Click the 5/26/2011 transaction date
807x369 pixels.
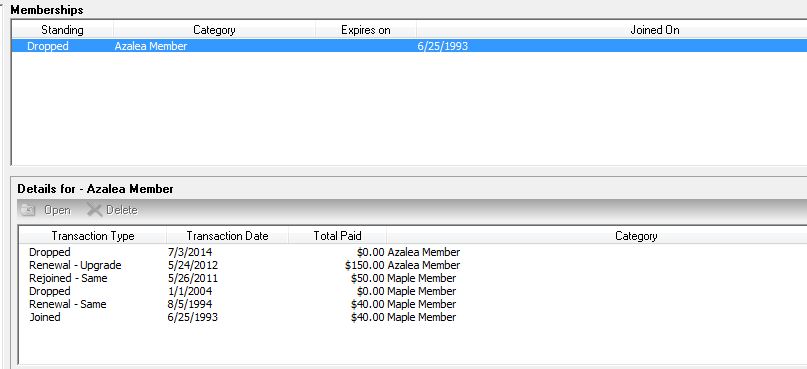pos(192,278)
